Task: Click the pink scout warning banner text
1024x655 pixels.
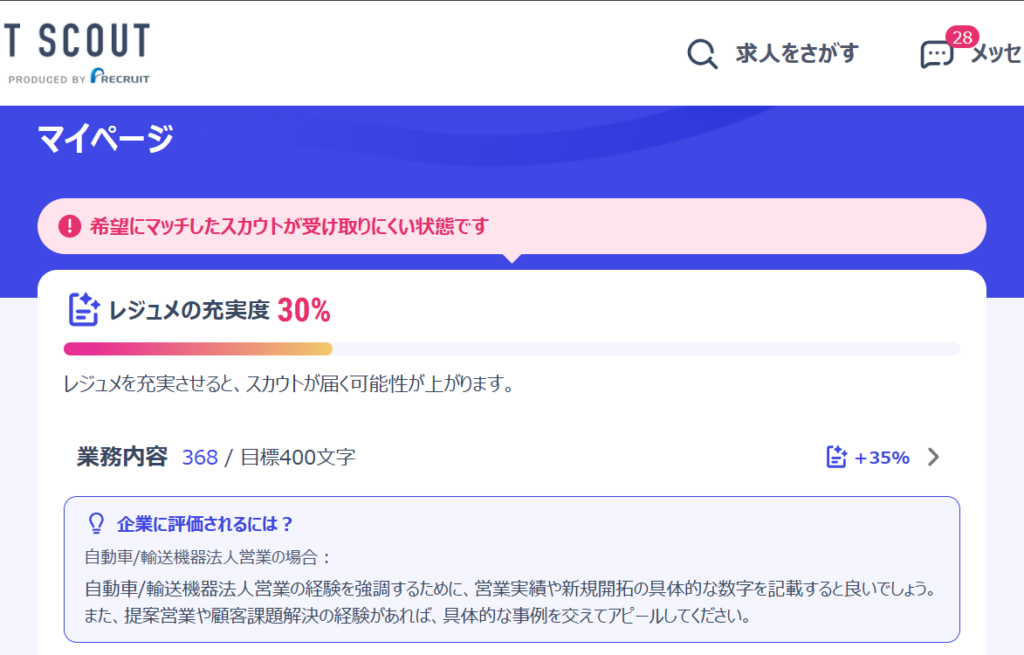Action: [x=290, y=226]
